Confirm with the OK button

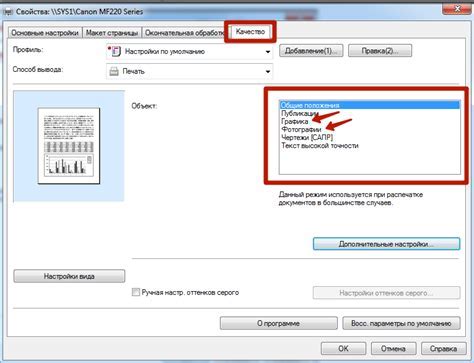tap(343, 348)
